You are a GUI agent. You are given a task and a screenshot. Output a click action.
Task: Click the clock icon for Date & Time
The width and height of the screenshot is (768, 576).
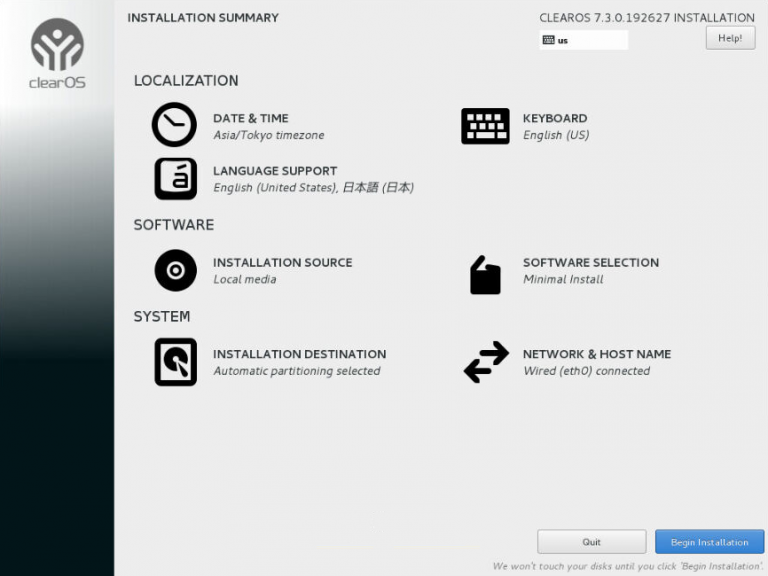pos(174,126)
